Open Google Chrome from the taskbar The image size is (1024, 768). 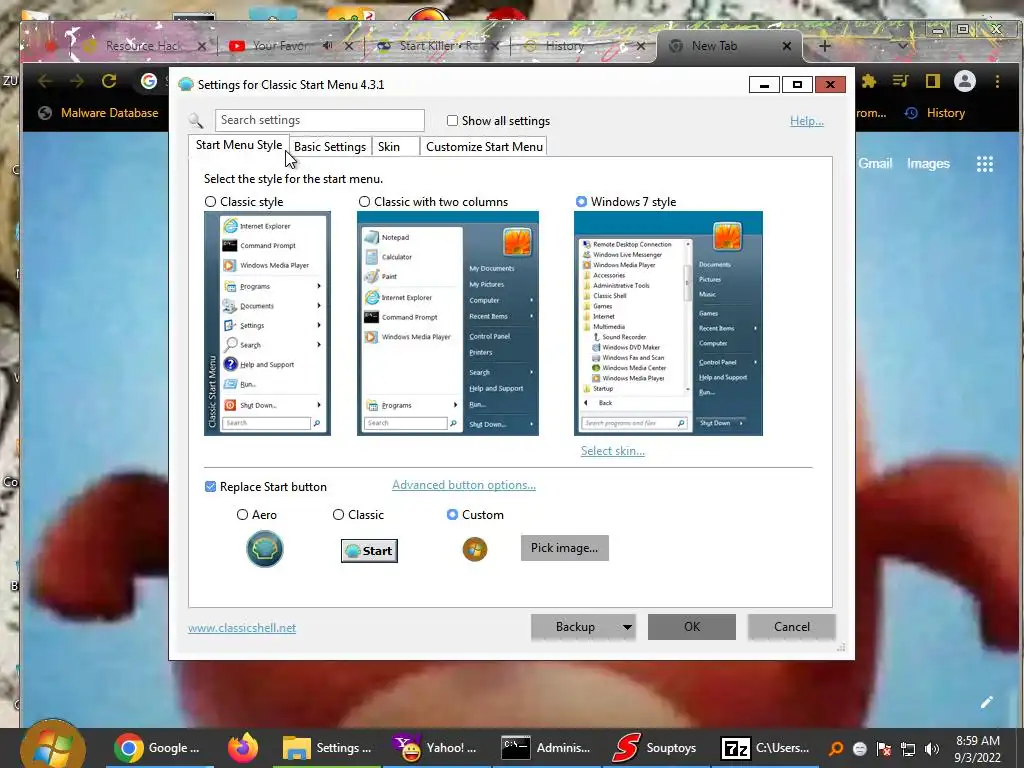click(x=157, y=748)
